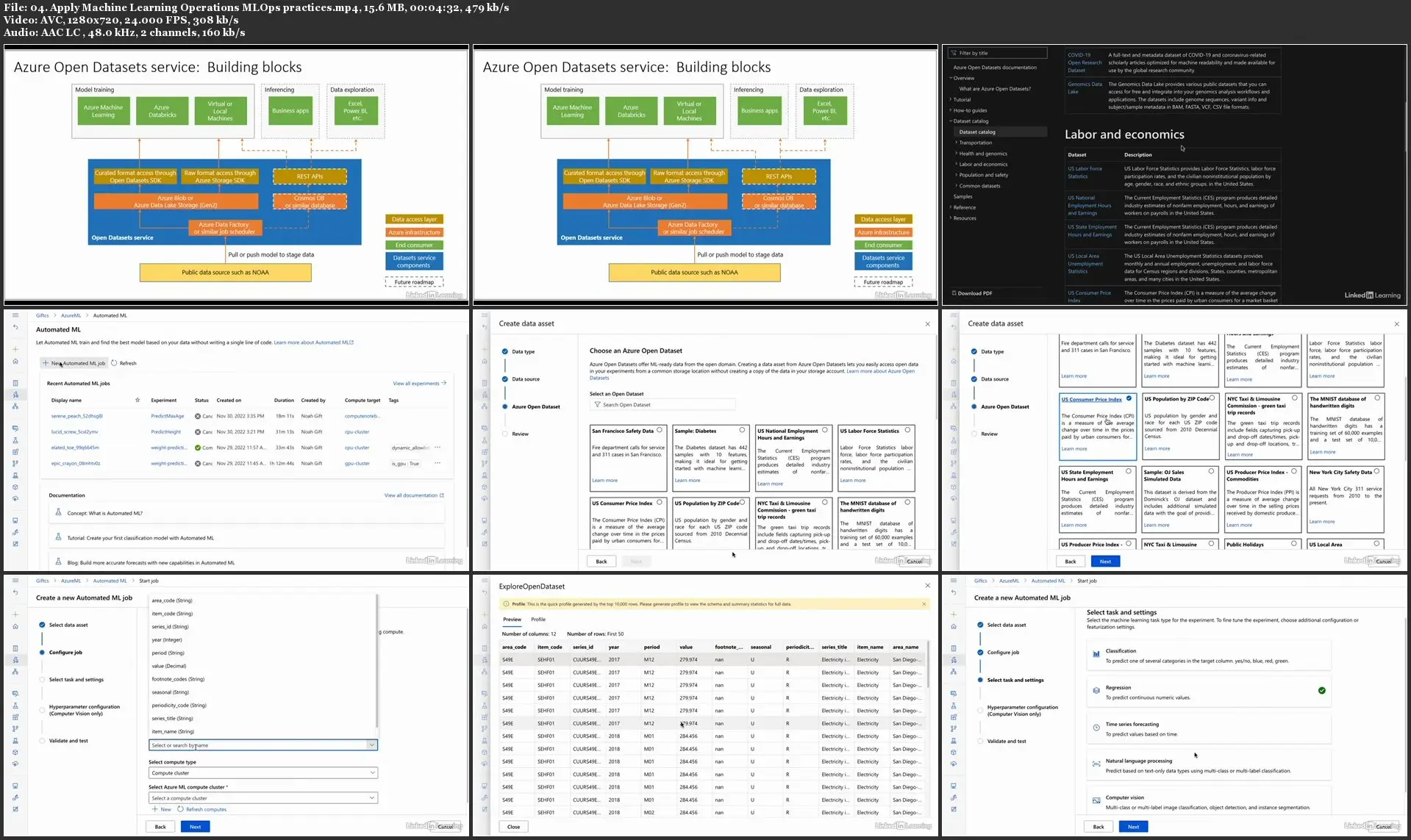1411x840 pixels.
Task: Click filter icon in Search Open Dataset box
Action: [x=598, y=405]
